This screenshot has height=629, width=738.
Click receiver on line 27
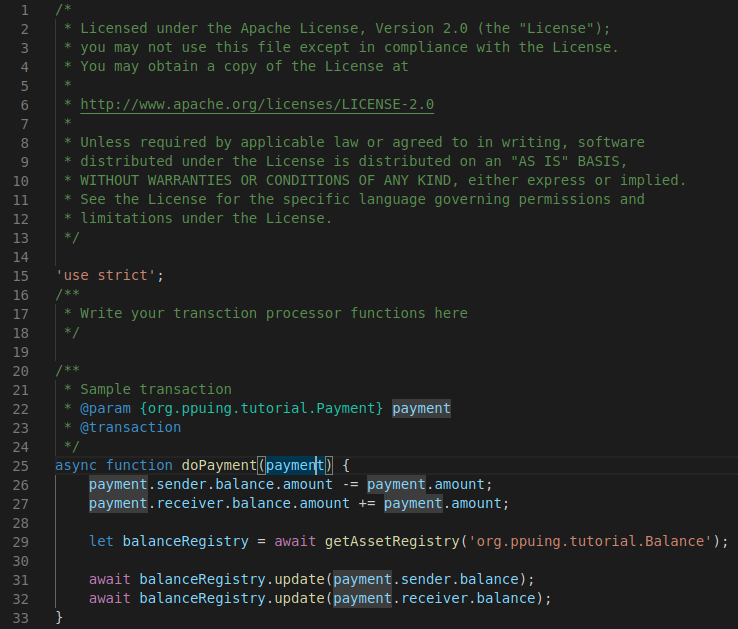pyautogui.click(x=190, y=504)
